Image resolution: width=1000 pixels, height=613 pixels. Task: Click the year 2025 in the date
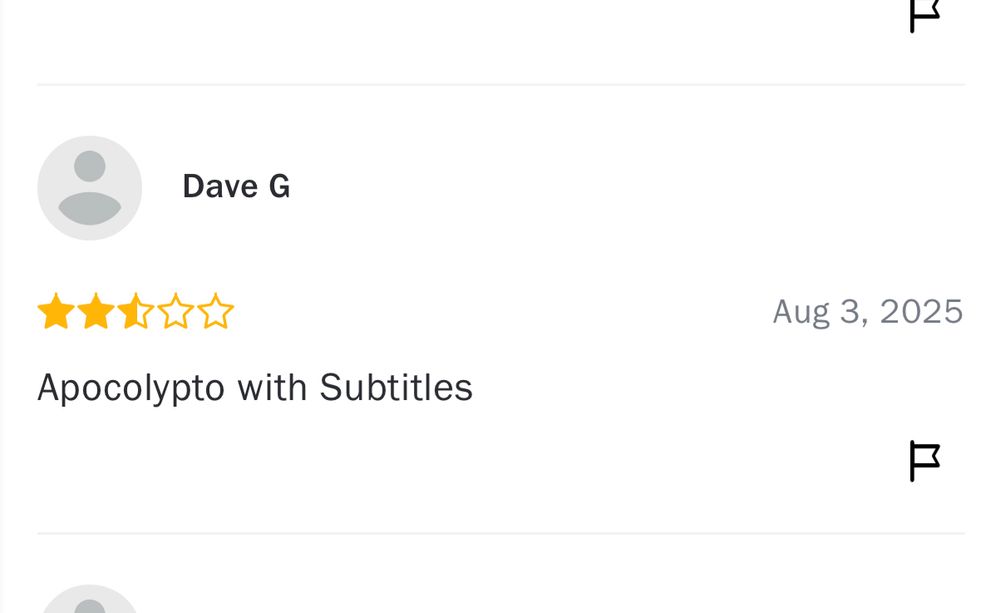tap(921, 312)
